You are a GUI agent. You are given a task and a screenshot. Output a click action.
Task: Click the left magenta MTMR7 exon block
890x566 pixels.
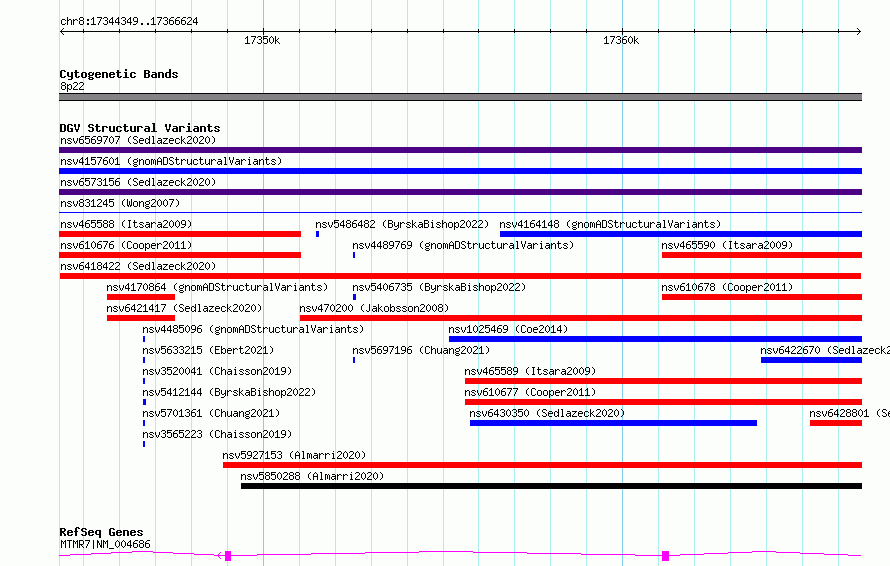pyautogui.click(x=228, y=556)
